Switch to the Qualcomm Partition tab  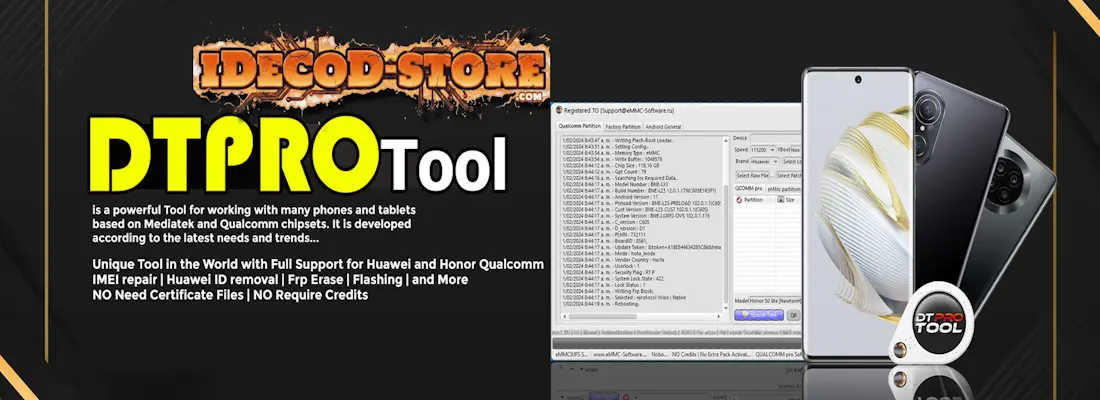click(x=580, y=127)
